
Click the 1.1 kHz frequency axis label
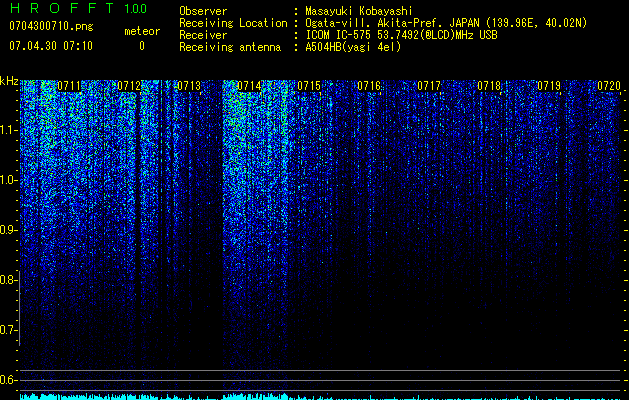tap(9, 130)
